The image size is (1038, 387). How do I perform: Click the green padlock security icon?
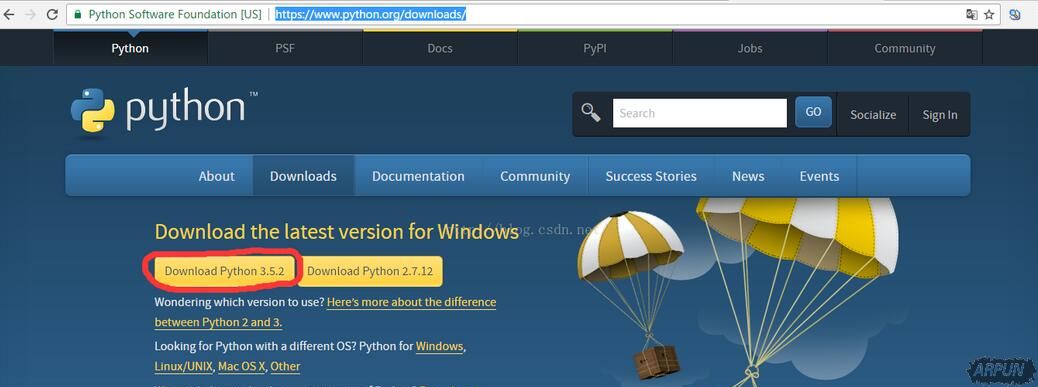point(78,14)
